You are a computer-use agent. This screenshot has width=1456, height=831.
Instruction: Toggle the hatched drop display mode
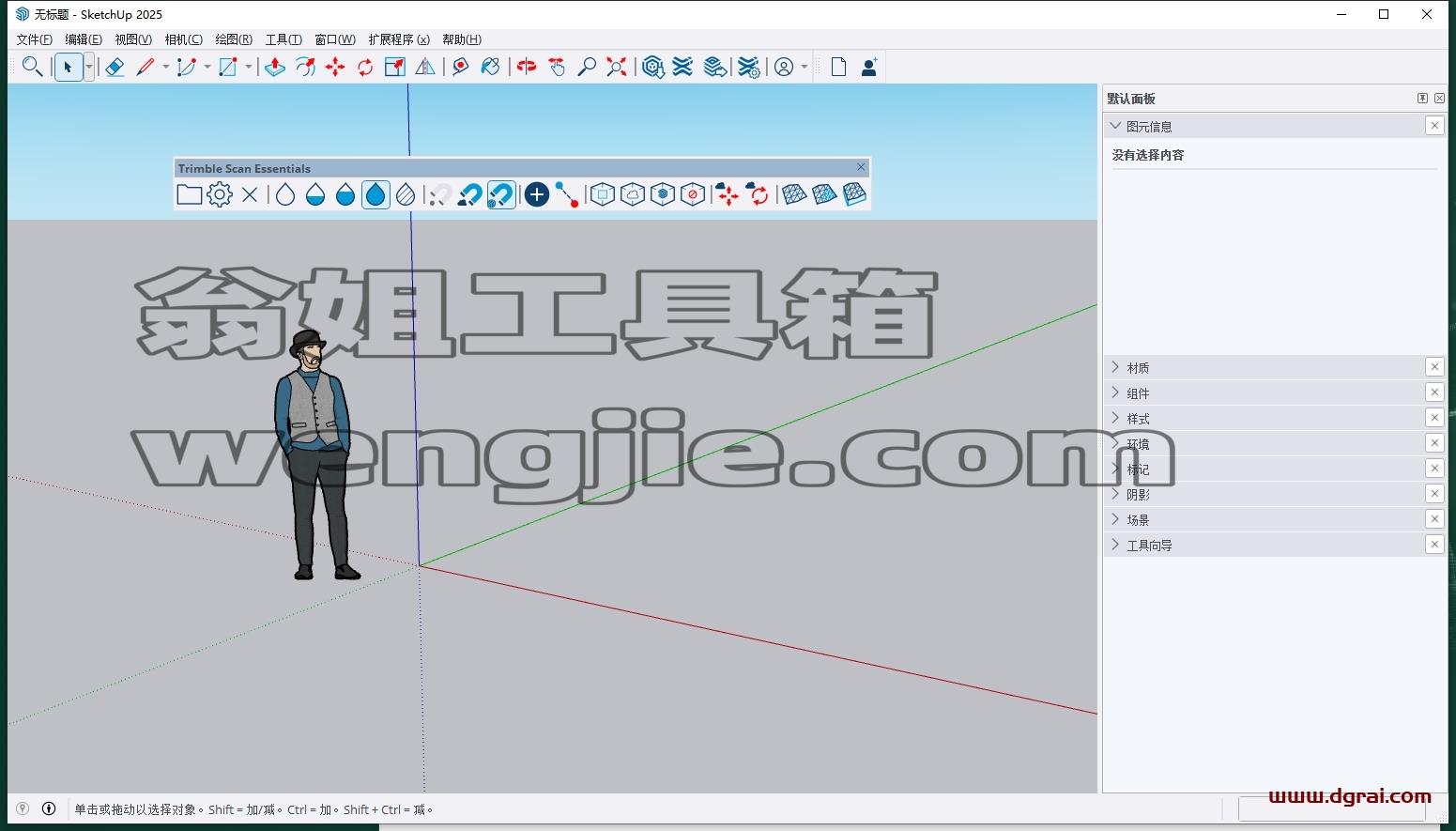(406, 194)
